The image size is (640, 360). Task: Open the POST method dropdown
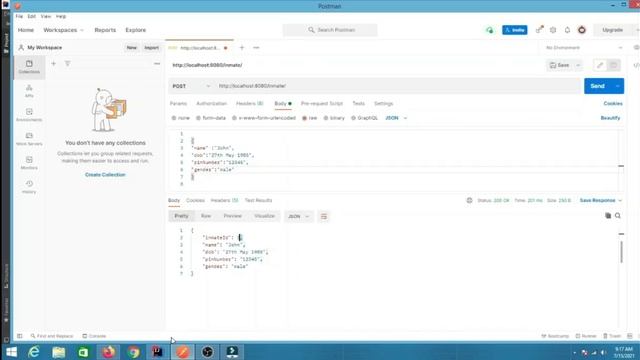(191, 86)
